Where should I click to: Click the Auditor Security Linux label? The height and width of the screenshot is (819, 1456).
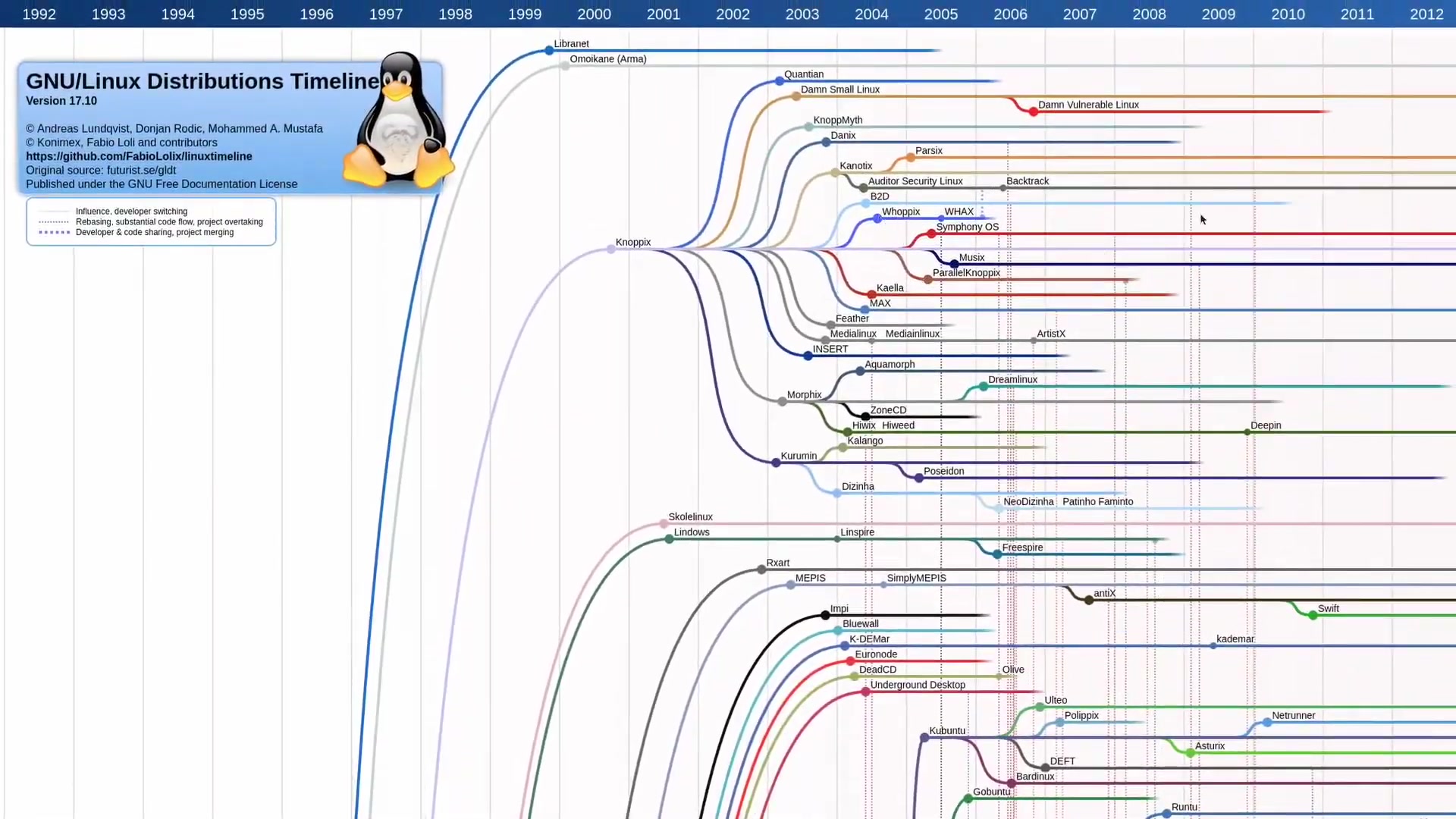(915, 181)
